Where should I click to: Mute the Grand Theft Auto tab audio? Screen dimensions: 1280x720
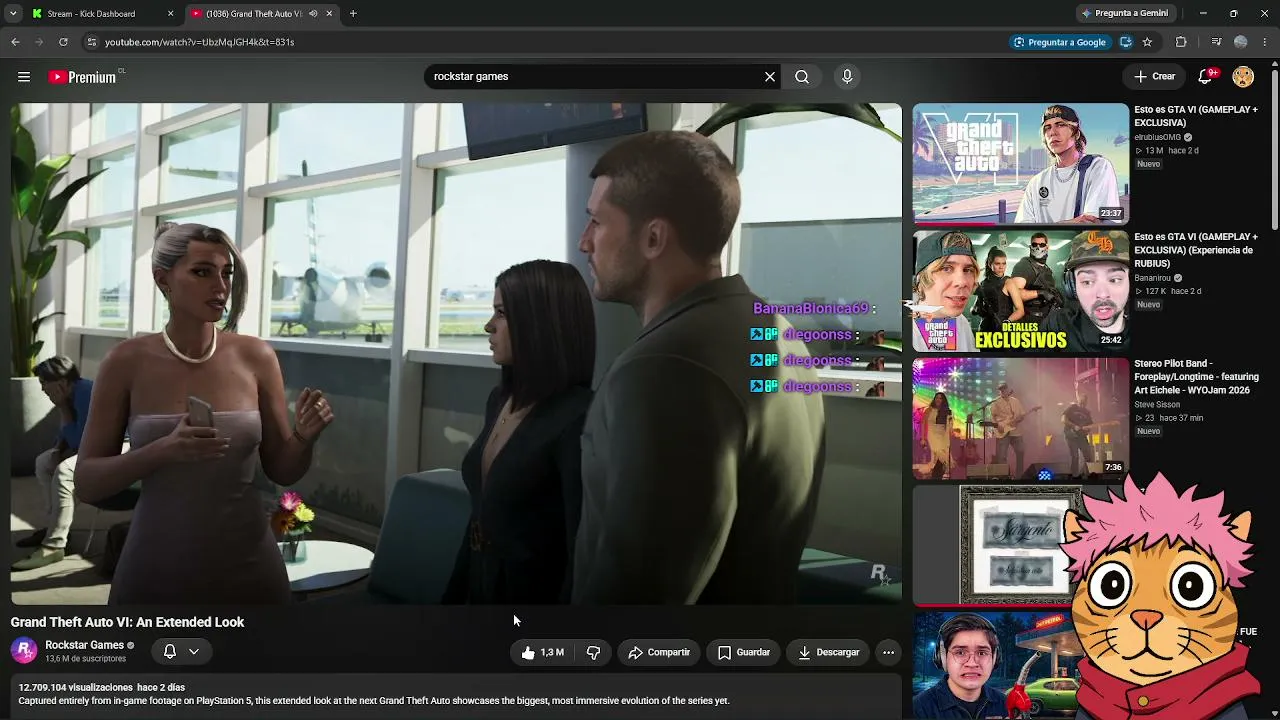pos(313,14)
